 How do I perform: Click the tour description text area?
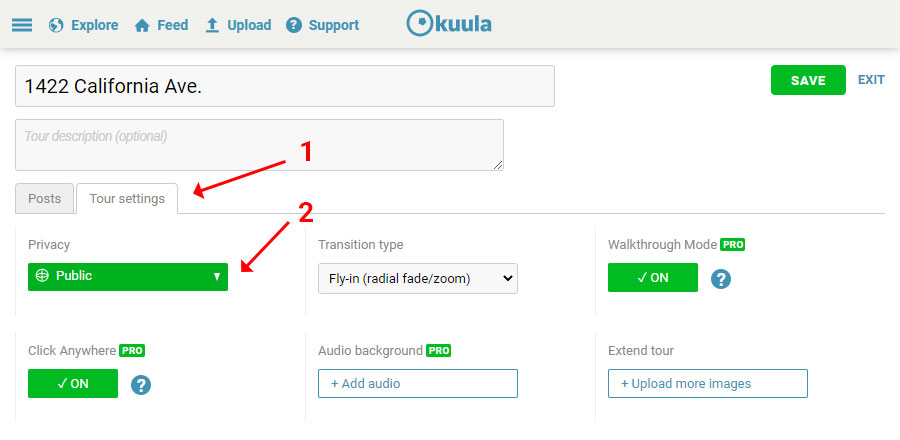point(259,145)
